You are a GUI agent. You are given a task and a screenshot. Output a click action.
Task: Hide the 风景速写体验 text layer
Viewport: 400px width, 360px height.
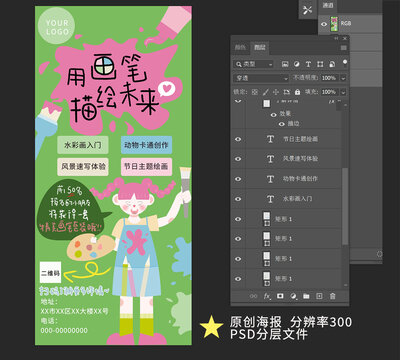click(x=238, y=159)
